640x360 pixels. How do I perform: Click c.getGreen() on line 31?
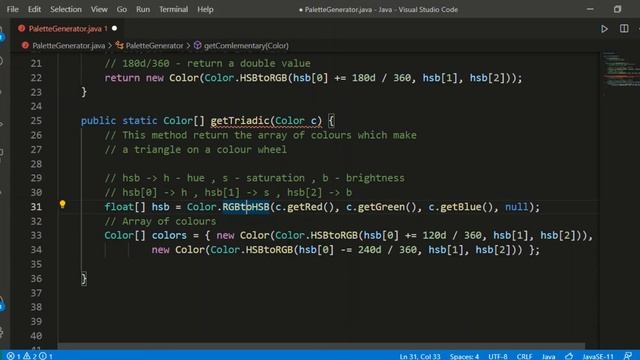[381, 207]
